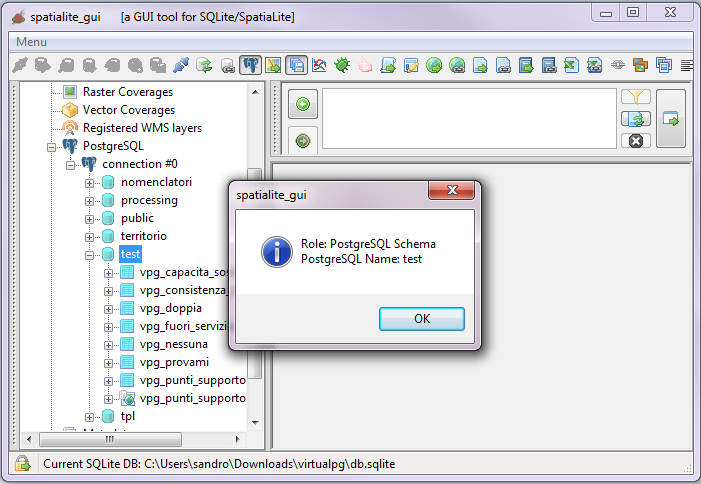Click the tree's horizontal scrollbar left arrow
Screen dimensions: 701x484
tap(29, 439)
